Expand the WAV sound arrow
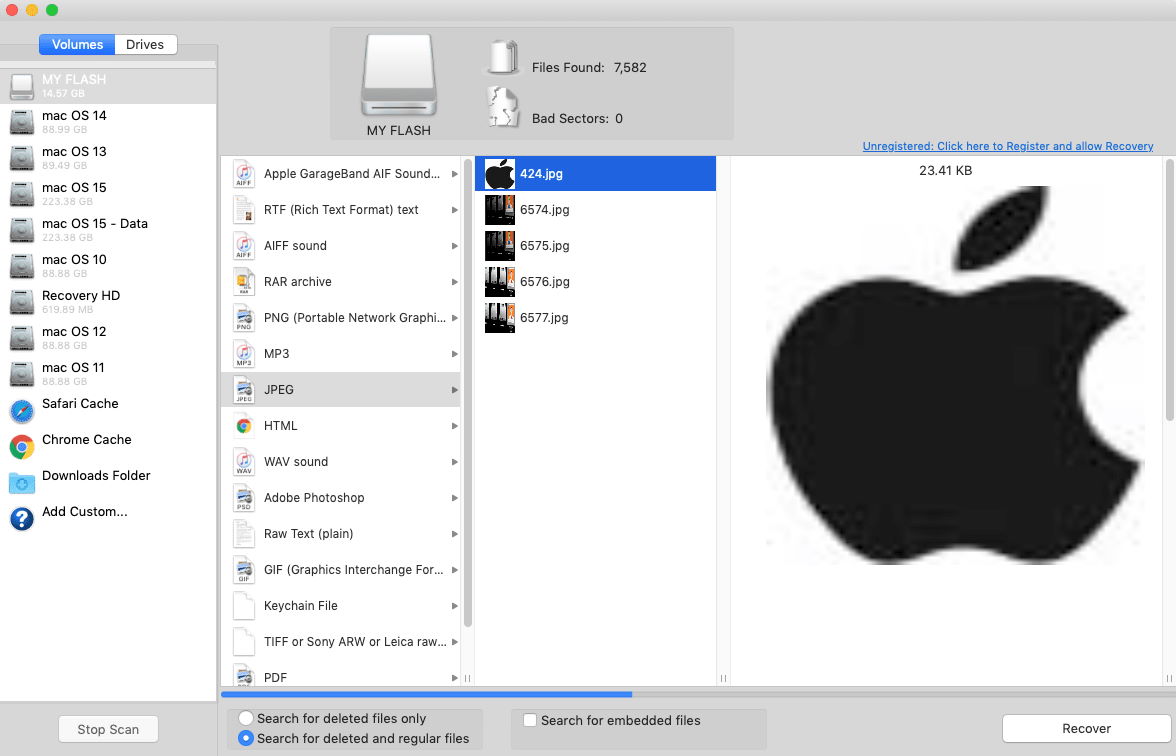Screen dimensions: 1176x756 point(454,462)
